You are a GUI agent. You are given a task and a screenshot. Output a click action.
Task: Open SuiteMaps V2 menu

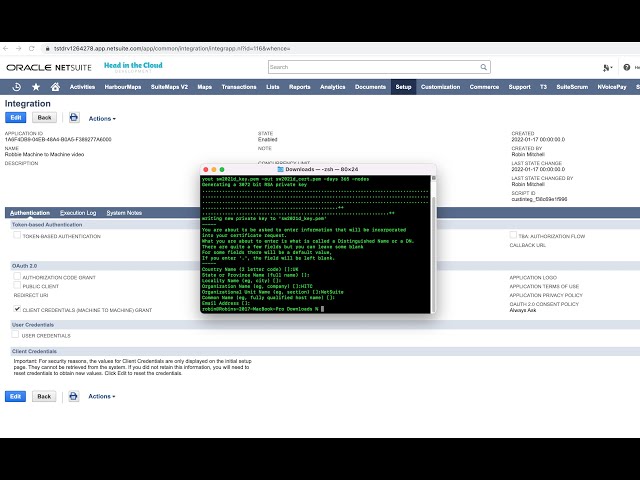pos(169,87)
